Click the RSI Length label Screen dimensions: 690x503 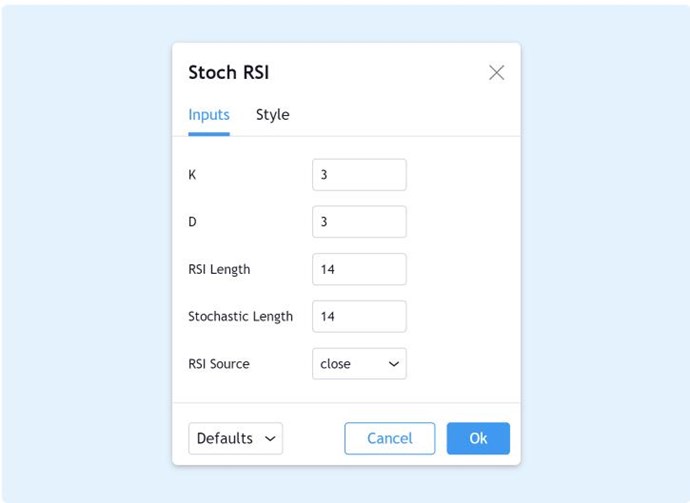point(219,269)
